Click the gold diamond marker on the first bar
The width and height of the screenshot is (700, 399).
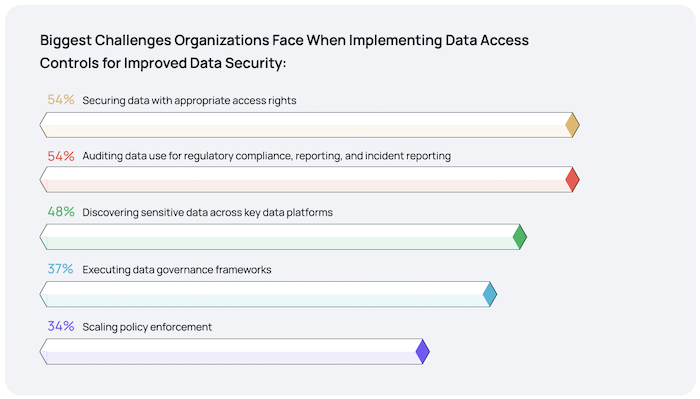(x=572, y=125)
